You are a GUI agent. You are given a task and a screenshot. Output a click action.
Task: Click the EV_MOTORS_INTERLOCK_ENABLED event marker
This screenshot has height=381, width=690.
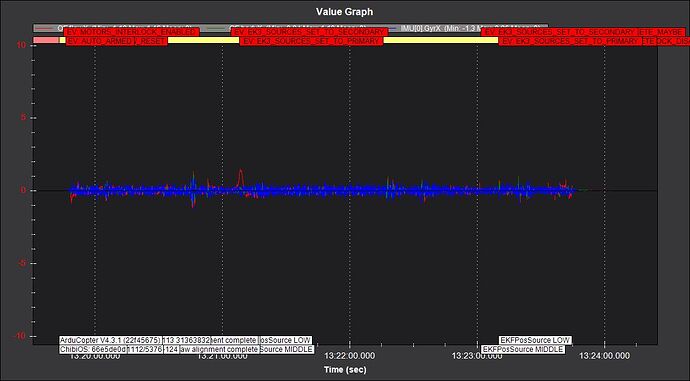(x=132, y=32)
